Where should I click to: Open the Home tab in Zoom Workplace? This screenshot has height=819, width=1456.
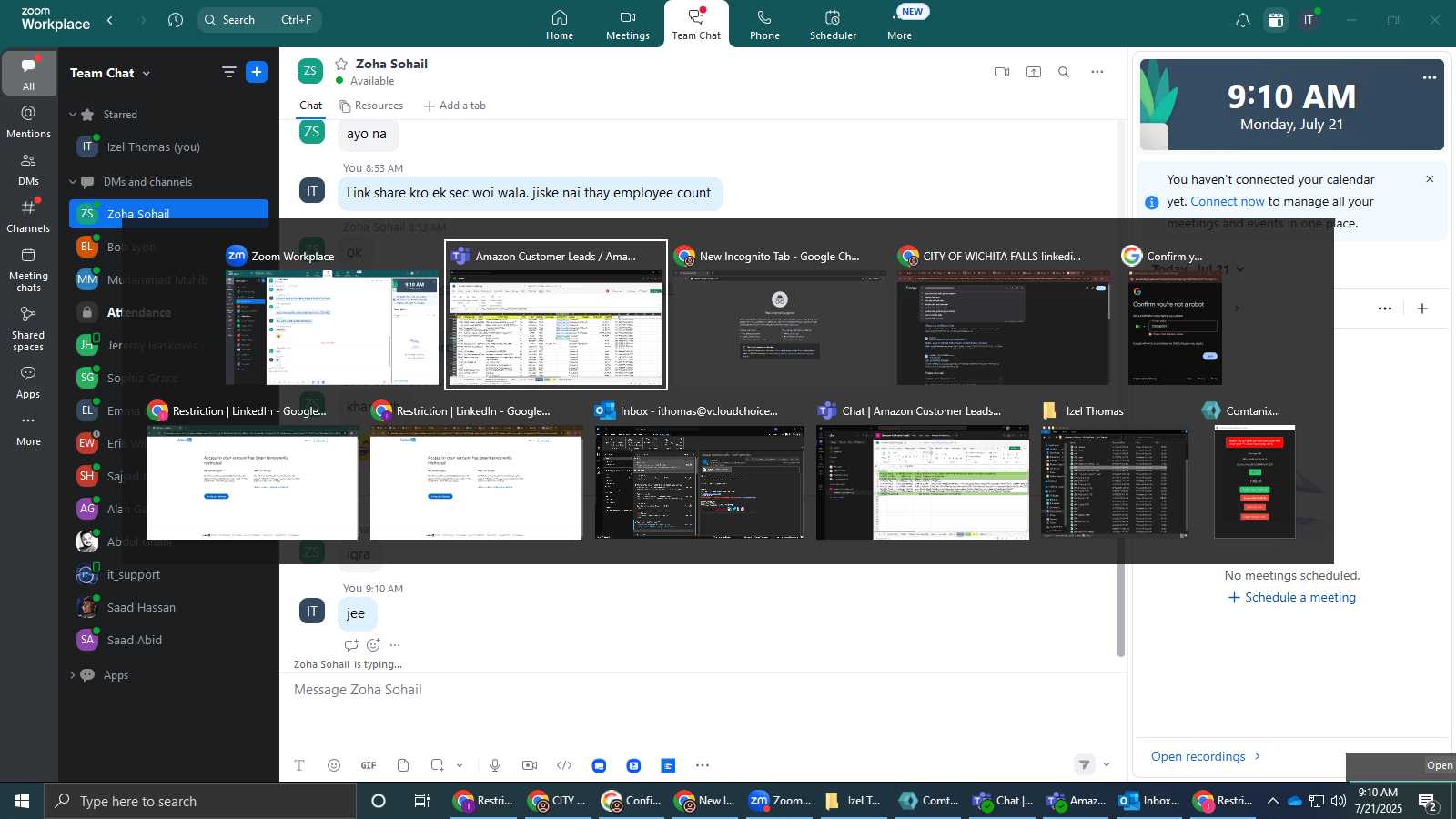560,25
